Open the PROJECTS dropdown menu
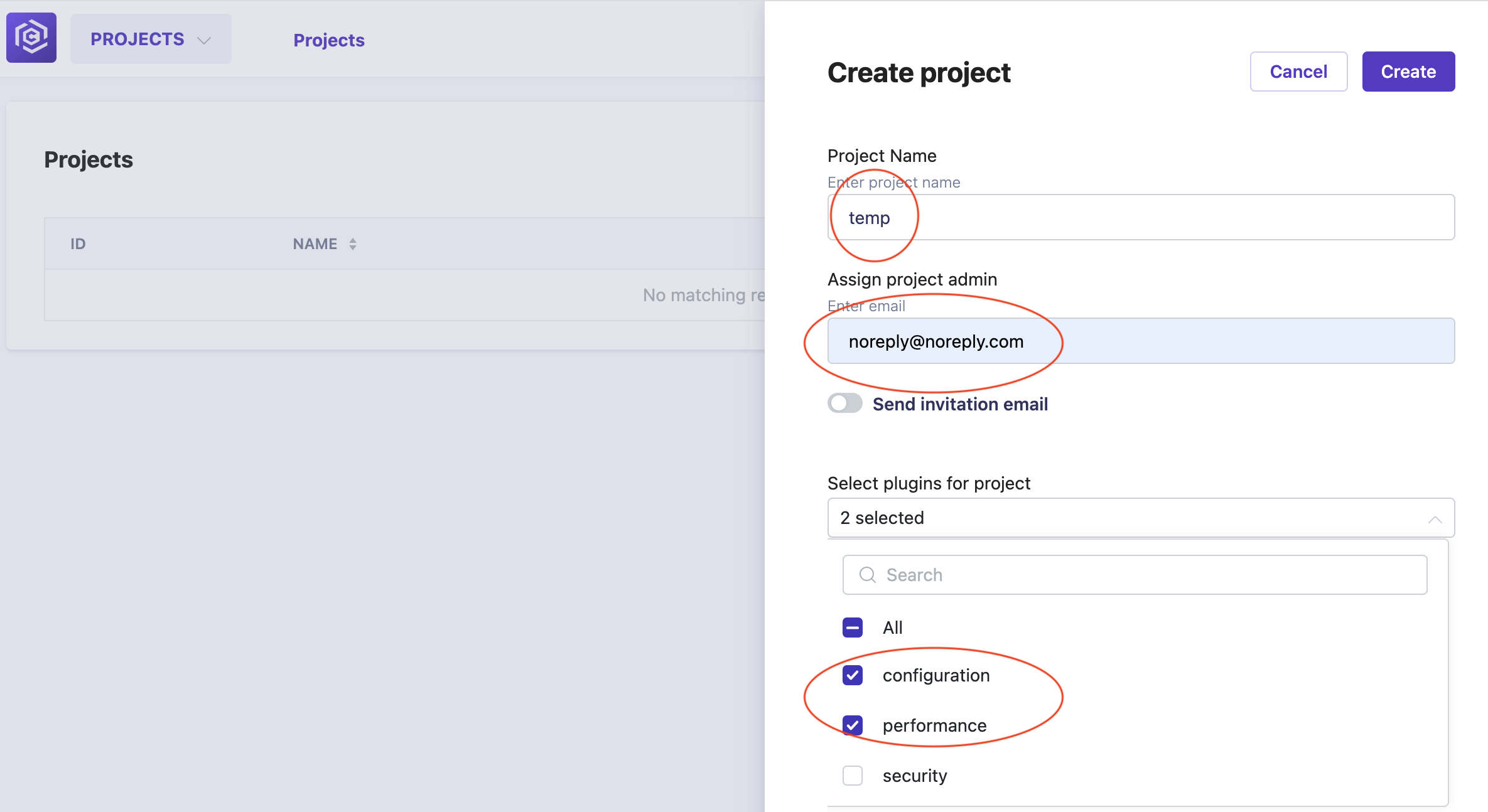 pyautogui.click(x=151, y=39)
